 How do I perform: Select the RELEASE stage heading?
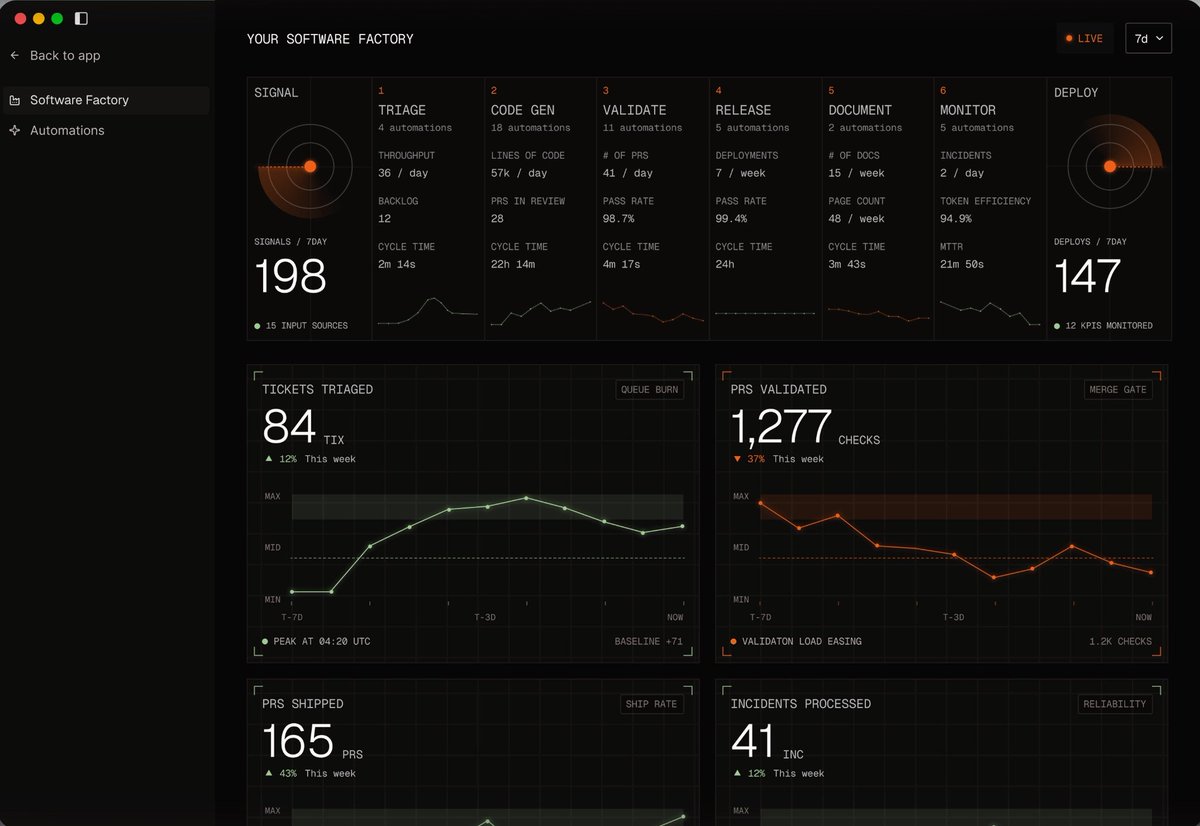tap(743, 110)
